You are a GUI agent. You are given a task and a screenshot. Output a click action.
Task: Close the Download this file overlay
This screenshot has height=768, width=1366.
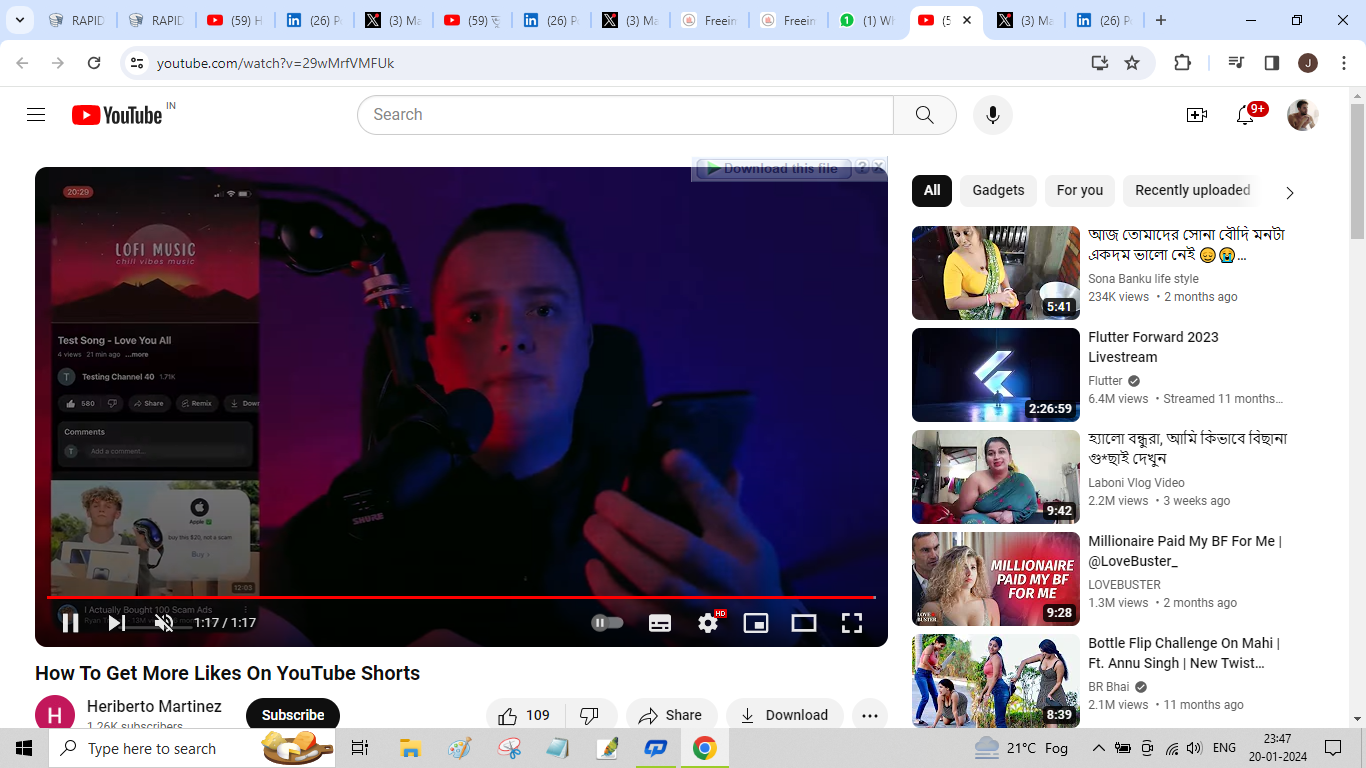click(878, 167)
